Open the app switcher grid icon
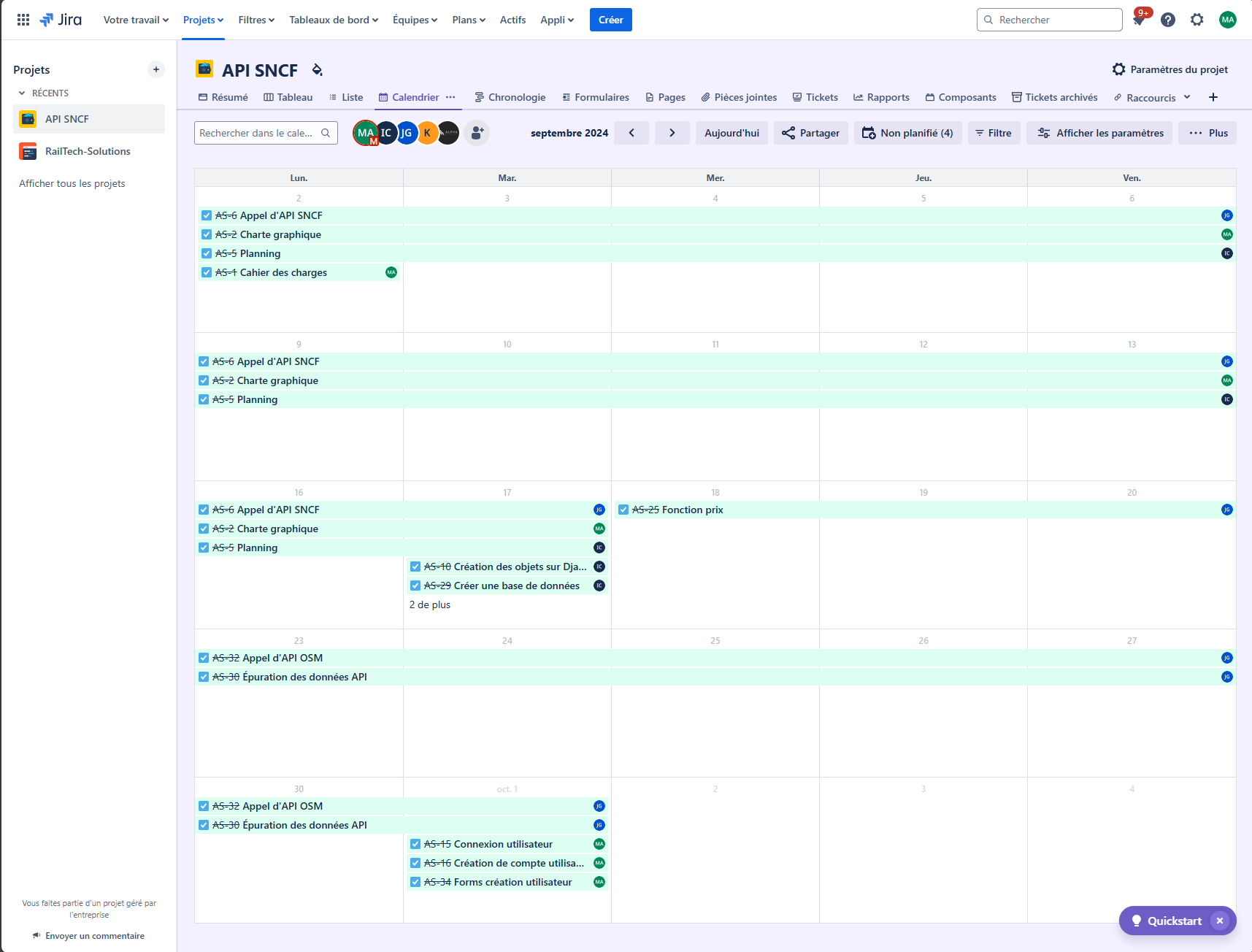The width and height of the screenshot is (1252, 952). tap(23, 20)
